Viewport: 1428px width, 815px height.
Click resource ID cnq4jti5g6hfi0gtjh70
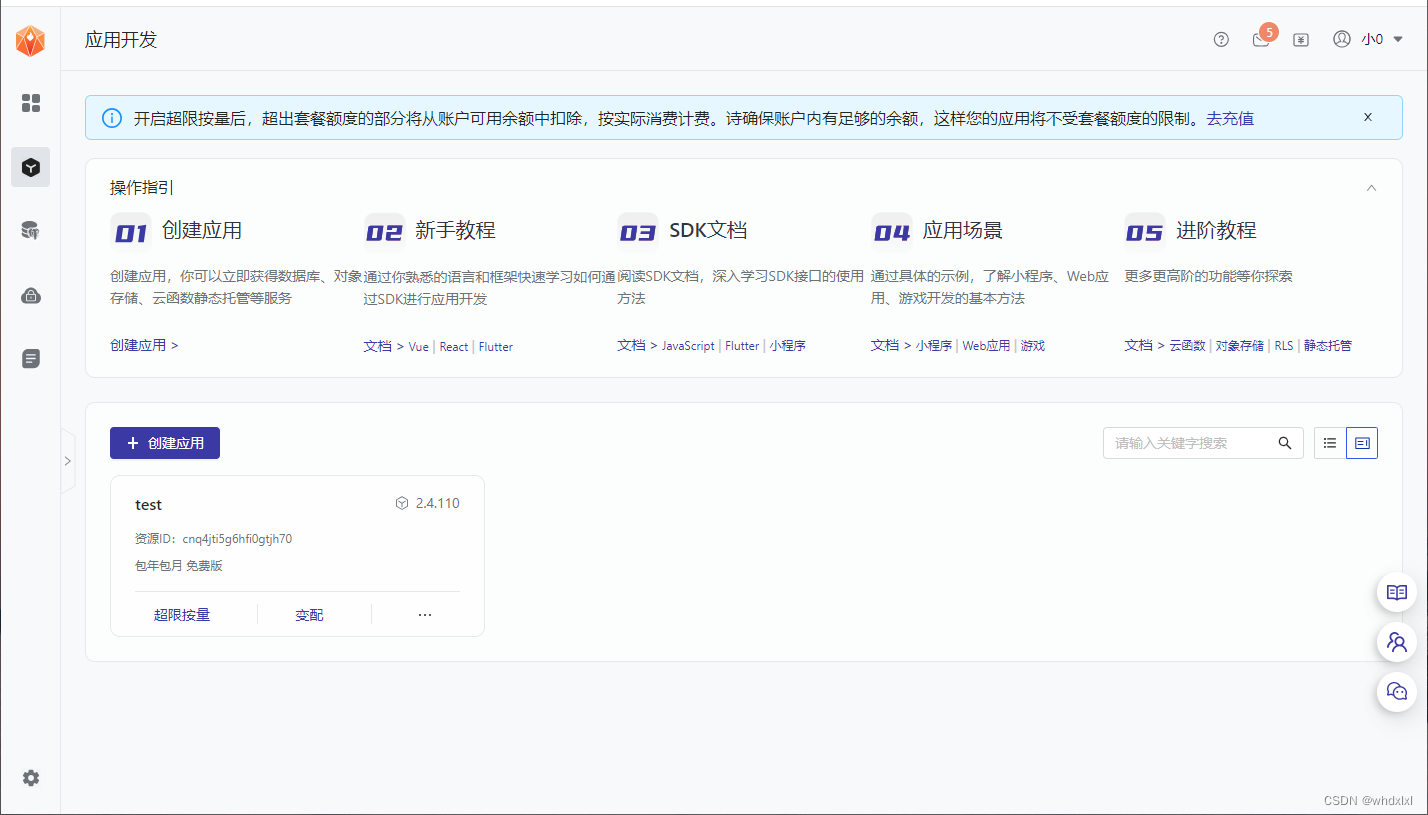[237, 539]
